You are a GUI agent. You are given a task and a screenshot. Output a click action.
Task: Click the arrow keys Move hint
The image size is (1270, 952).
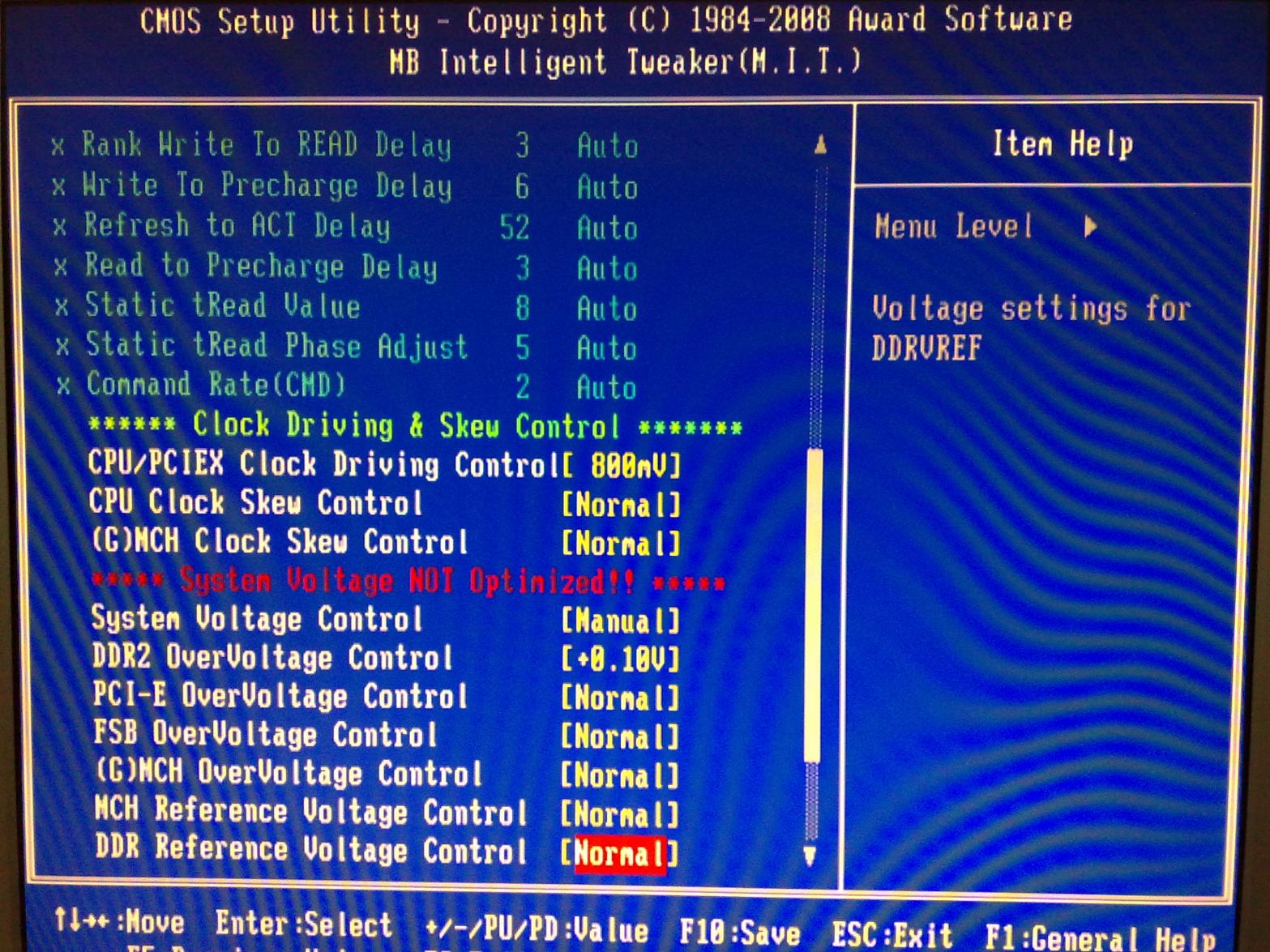click(119, 922)
